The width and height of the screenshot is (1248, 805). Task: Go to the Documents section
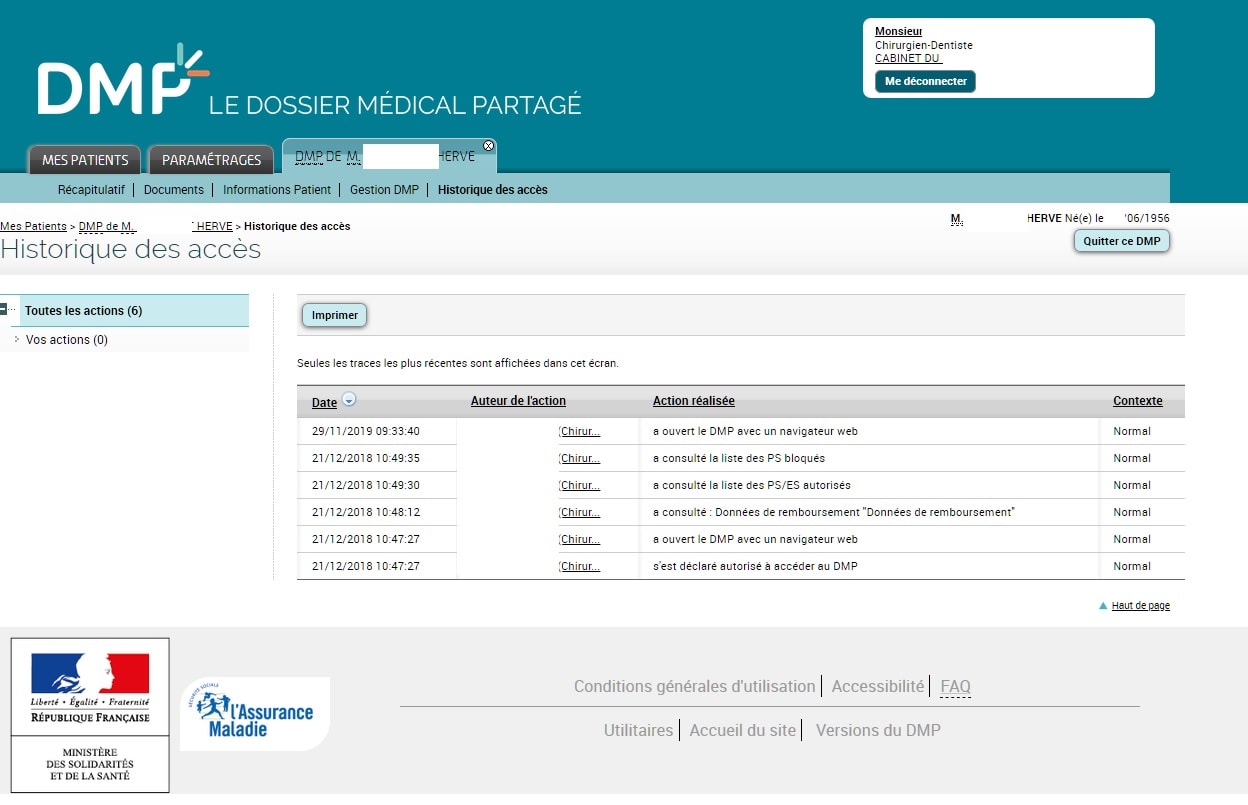click(173, 190)
